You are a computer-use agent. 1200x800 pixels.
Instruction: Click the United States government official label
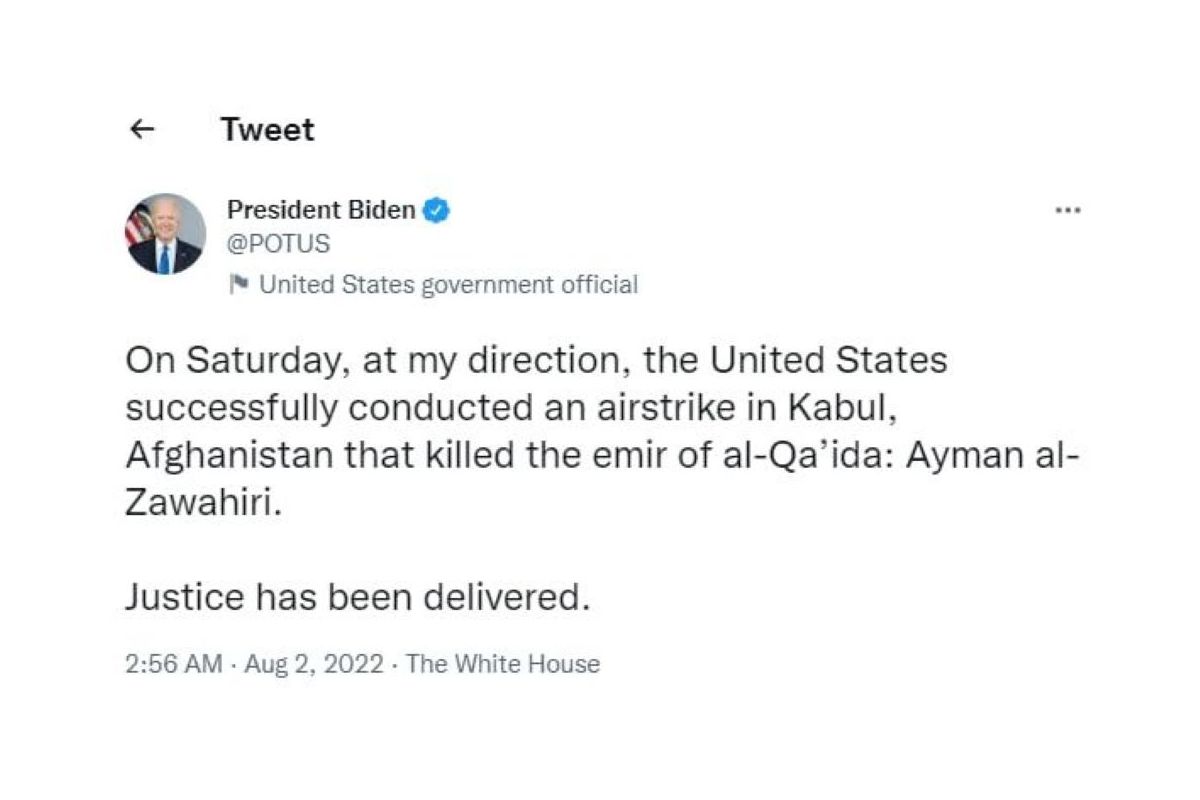[x=448, y=285]
